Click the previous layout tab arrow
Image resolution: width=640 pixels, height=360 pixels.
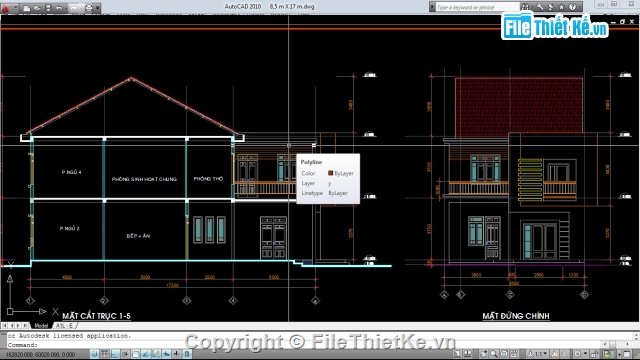pos(11,325)
